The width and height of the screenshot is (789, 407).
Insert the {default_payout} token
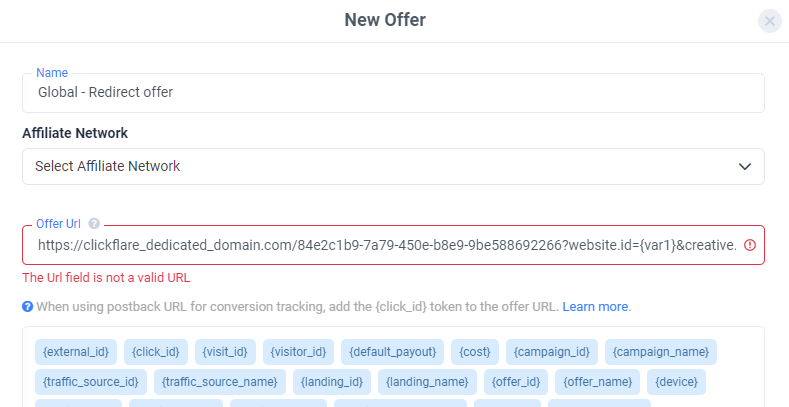pyautogui.click(x=393, y=351)
